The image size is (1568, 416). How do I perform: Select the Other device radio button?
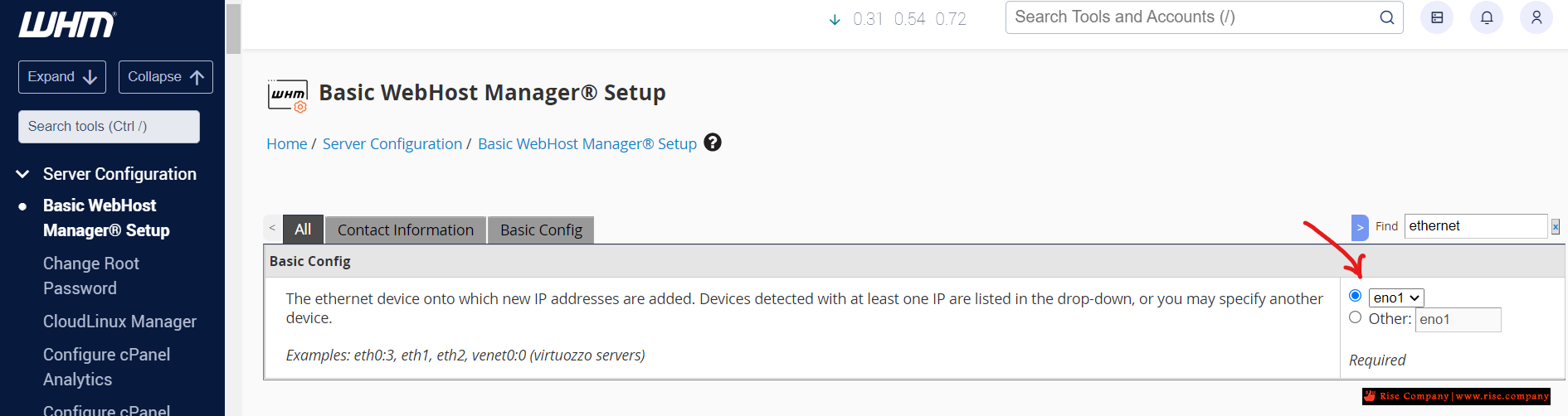tap(1355, 317)
